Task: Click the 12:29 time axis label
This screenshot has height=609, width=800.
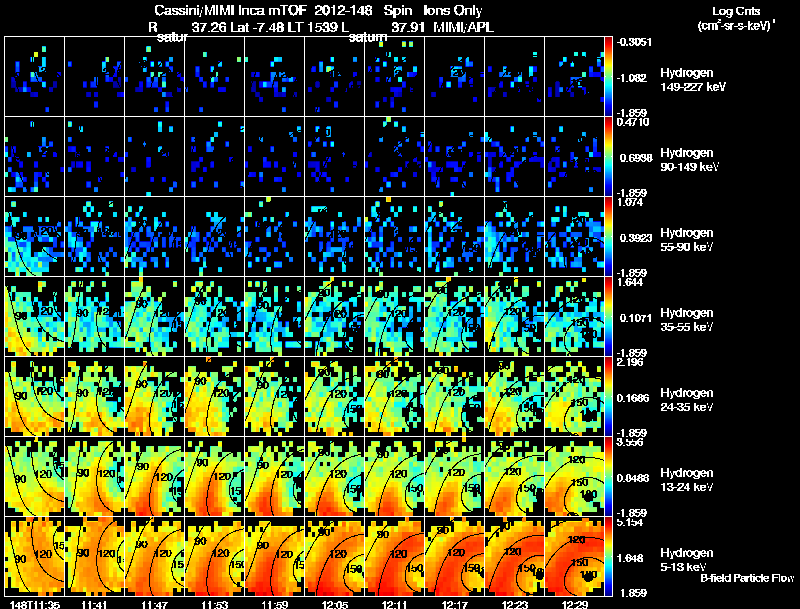Action: coord(575,604)
